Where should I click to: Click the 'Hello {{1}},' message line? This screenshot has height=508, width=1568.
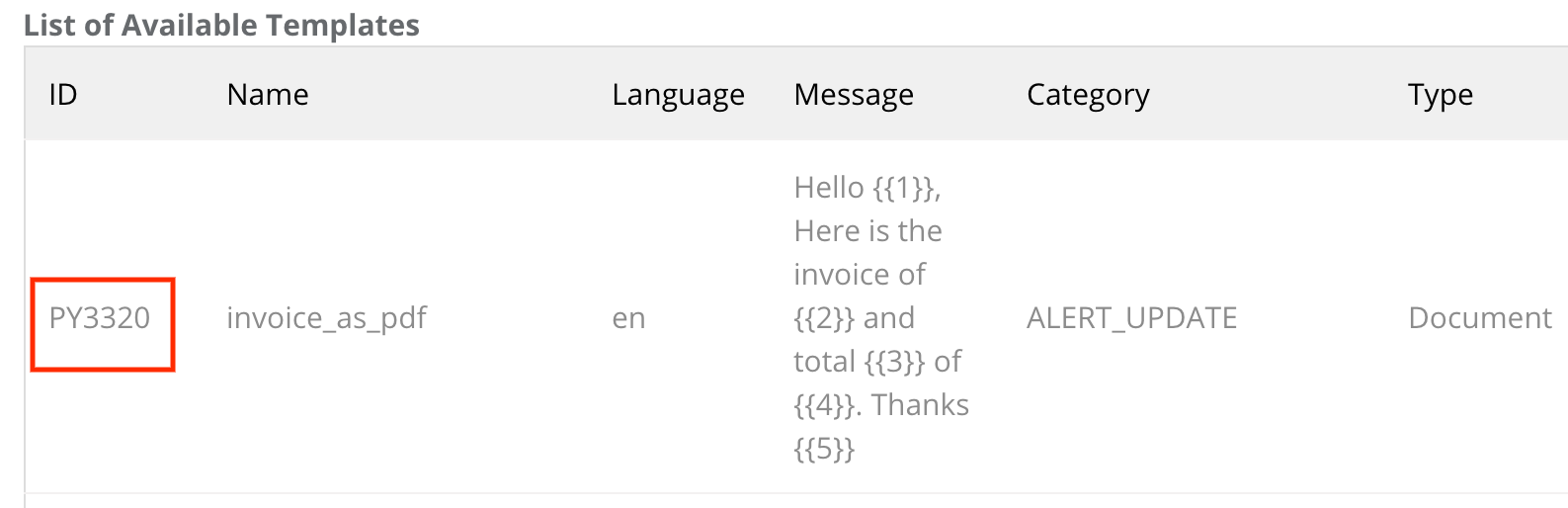tap(867, 188)
